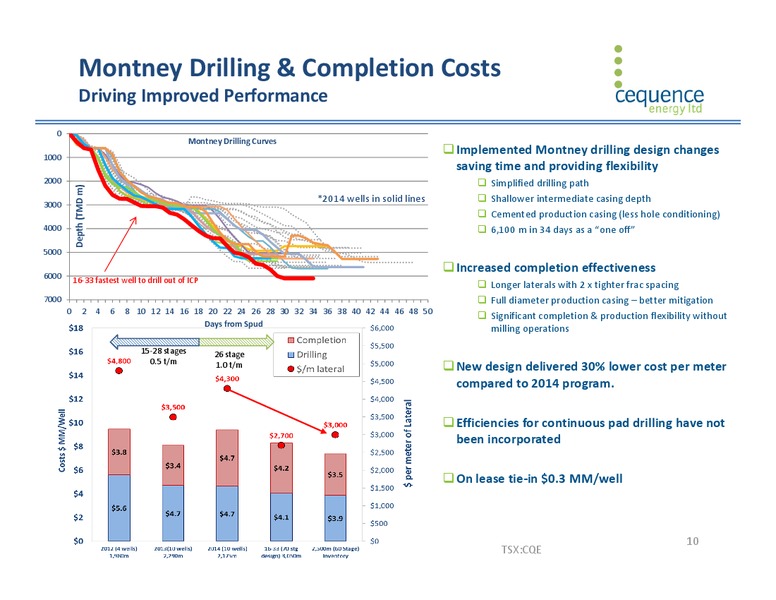Click the $5.6 drilling bar segment
This screenshot has height=600, width=776.
tap(119, 508)
